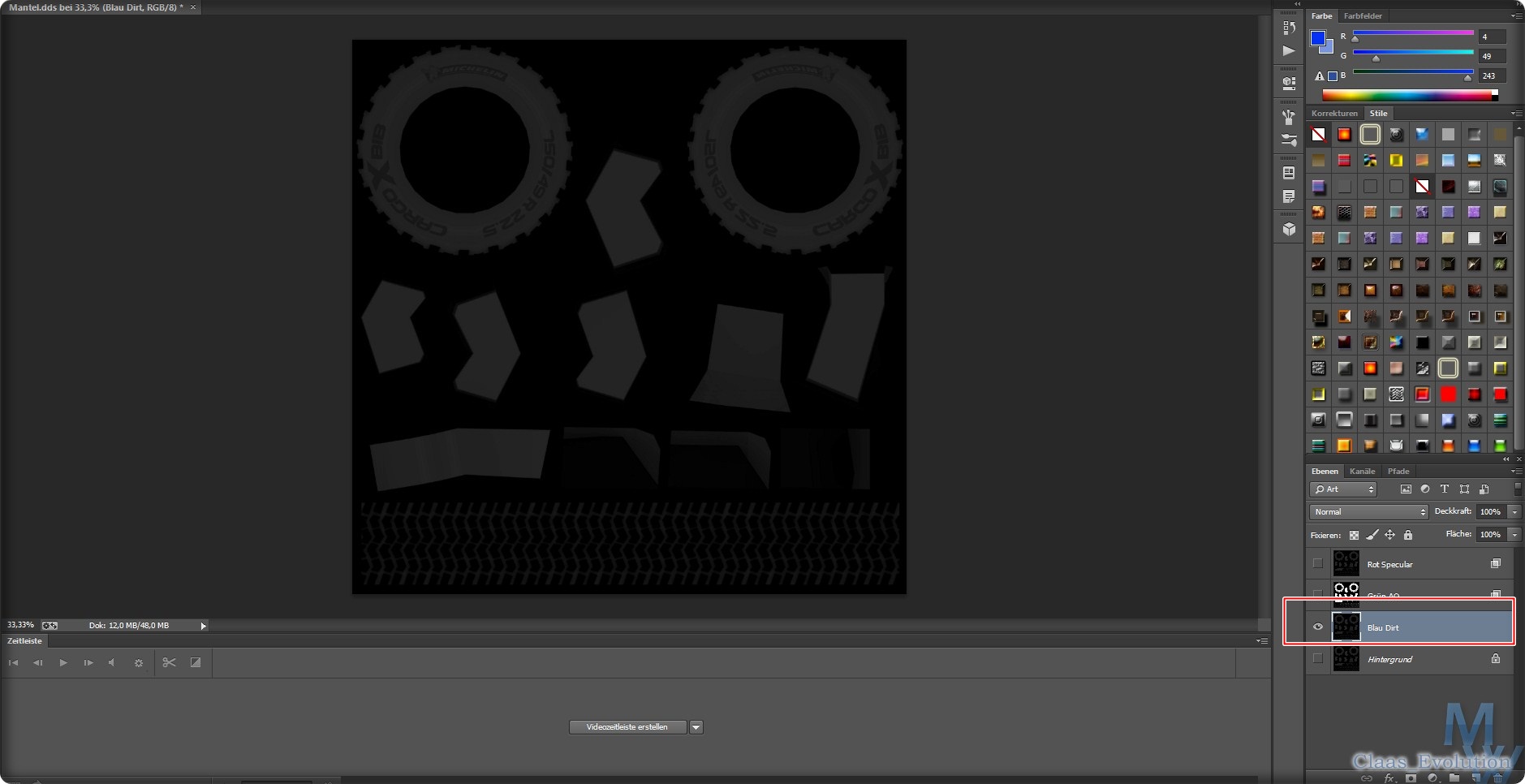Open the History panel icon
Image resolution: width=1525 pixels, height=784 pixels.
[1289, 28]
